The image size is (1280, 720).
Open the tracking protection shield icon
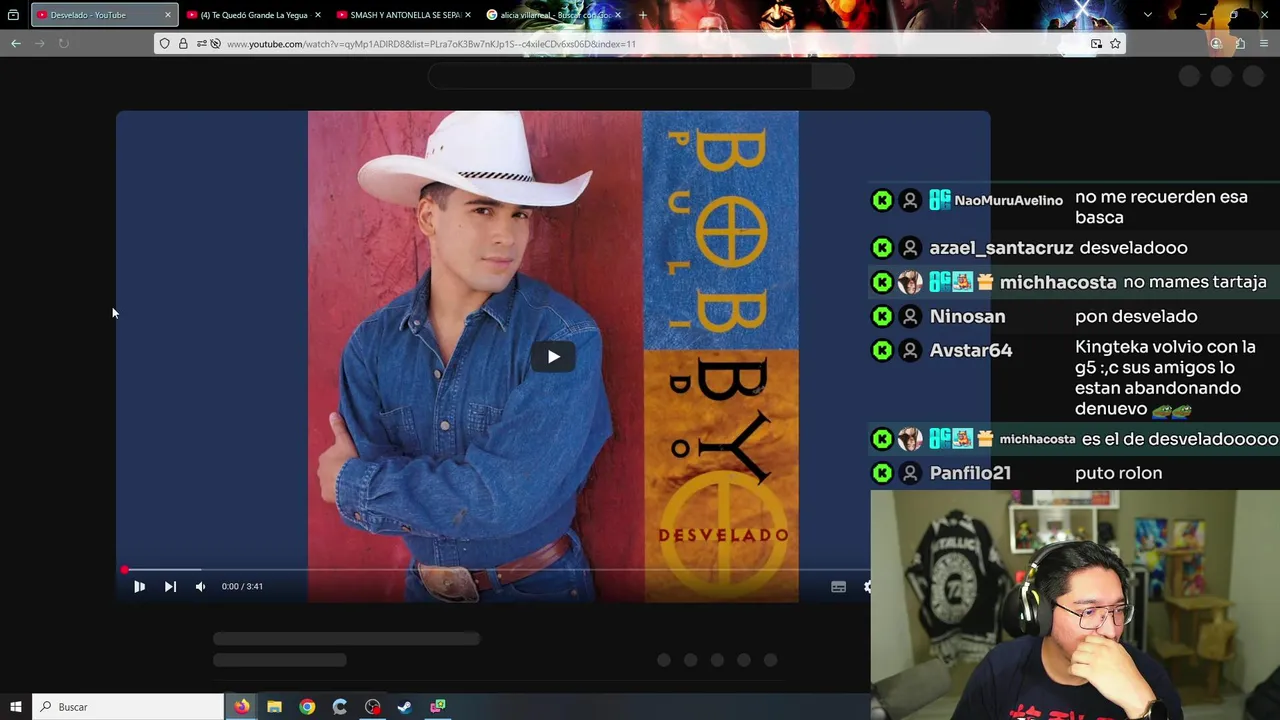tap(165, 44)
